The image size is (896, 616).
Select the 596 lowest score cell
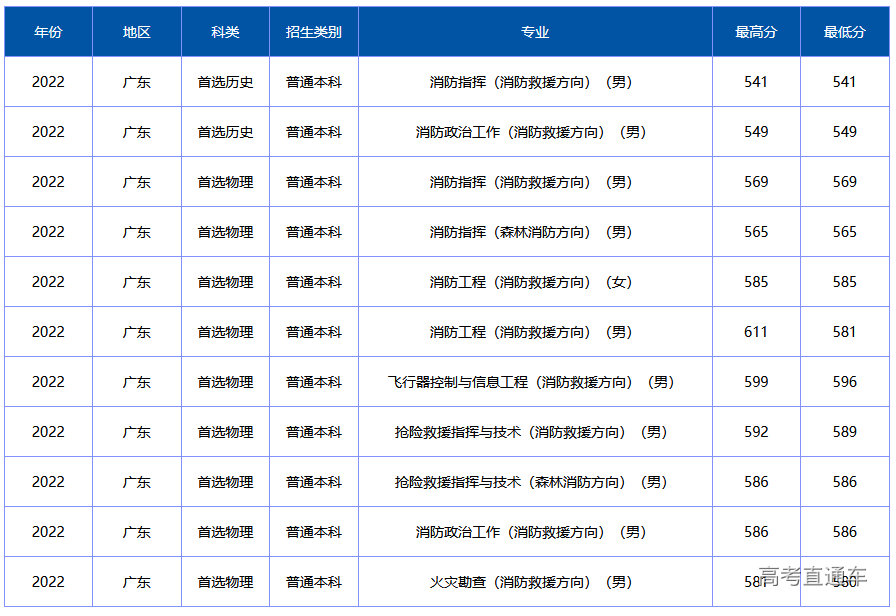point(845,382)
